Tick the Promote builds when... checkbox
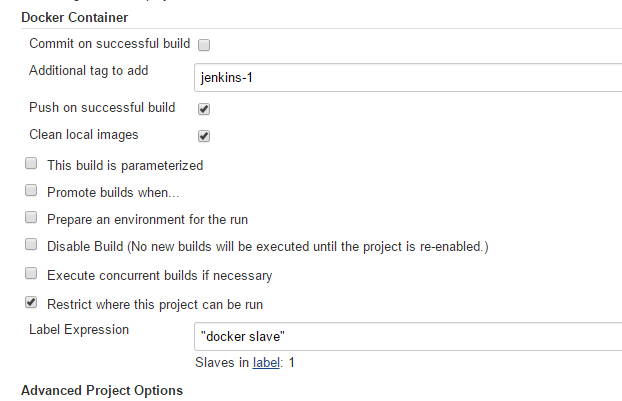Image resolution: width=622 pixels, height=401 pixels. (31, 190)
